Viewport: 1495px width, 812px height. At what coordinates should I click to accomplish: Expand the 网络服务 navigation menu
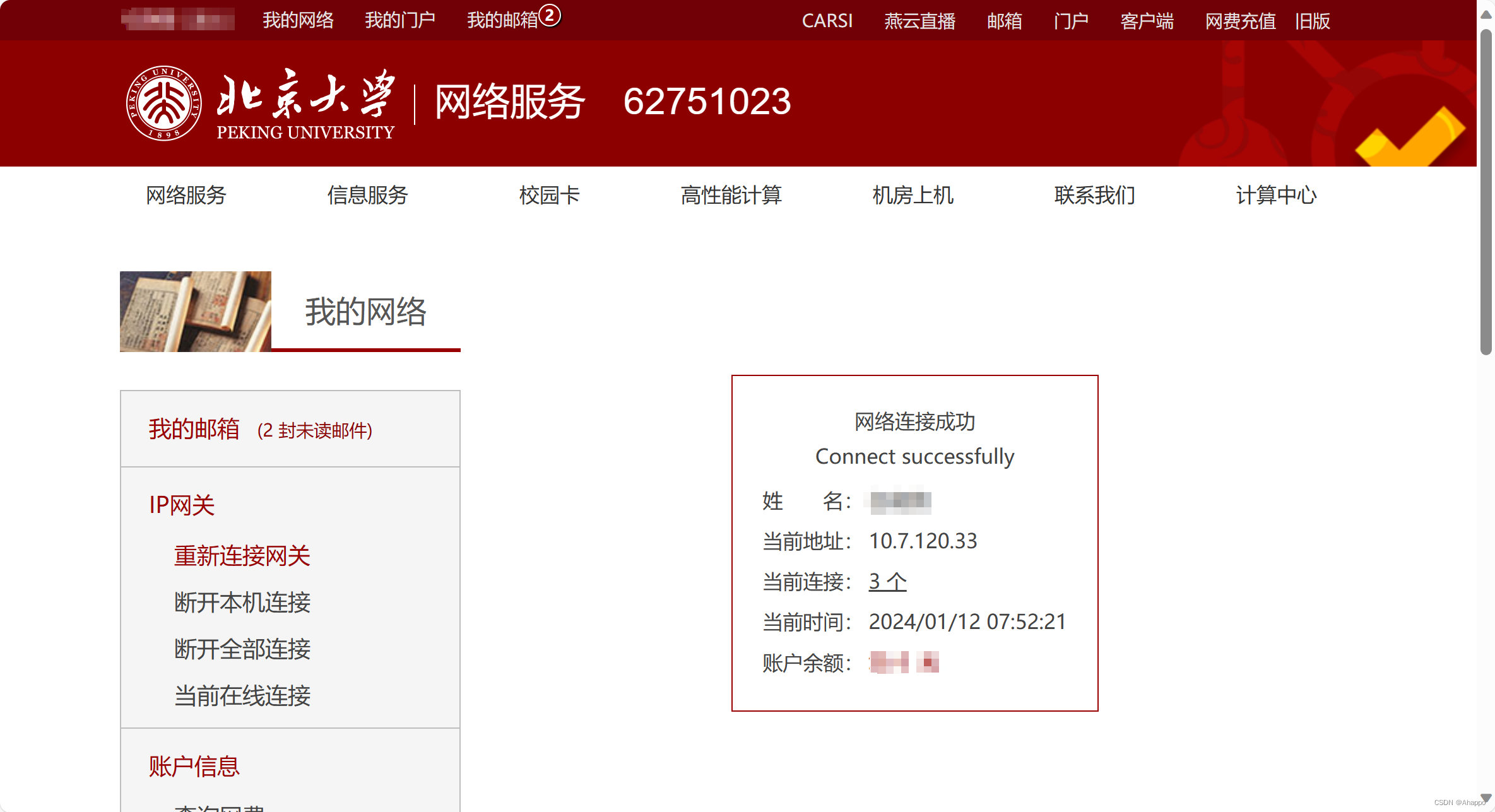pos(186,195)
